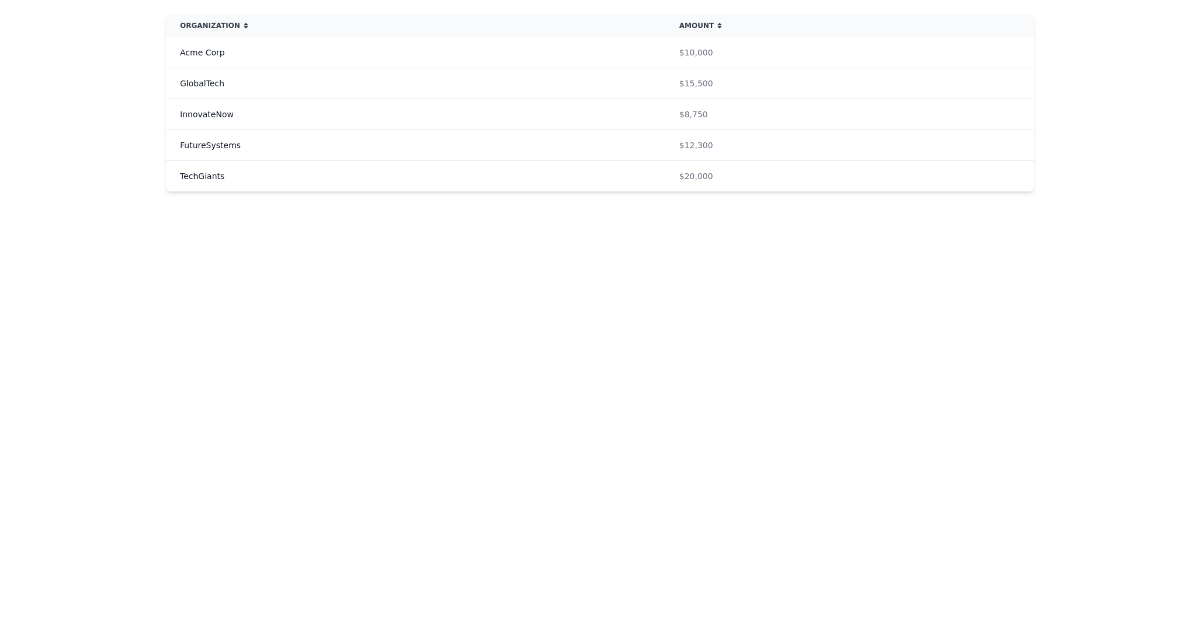This screenshot has width=1200, height=630.
Task: Click the $20,000 amount cell
Action: pyautogui.click(x=695, y=176)
